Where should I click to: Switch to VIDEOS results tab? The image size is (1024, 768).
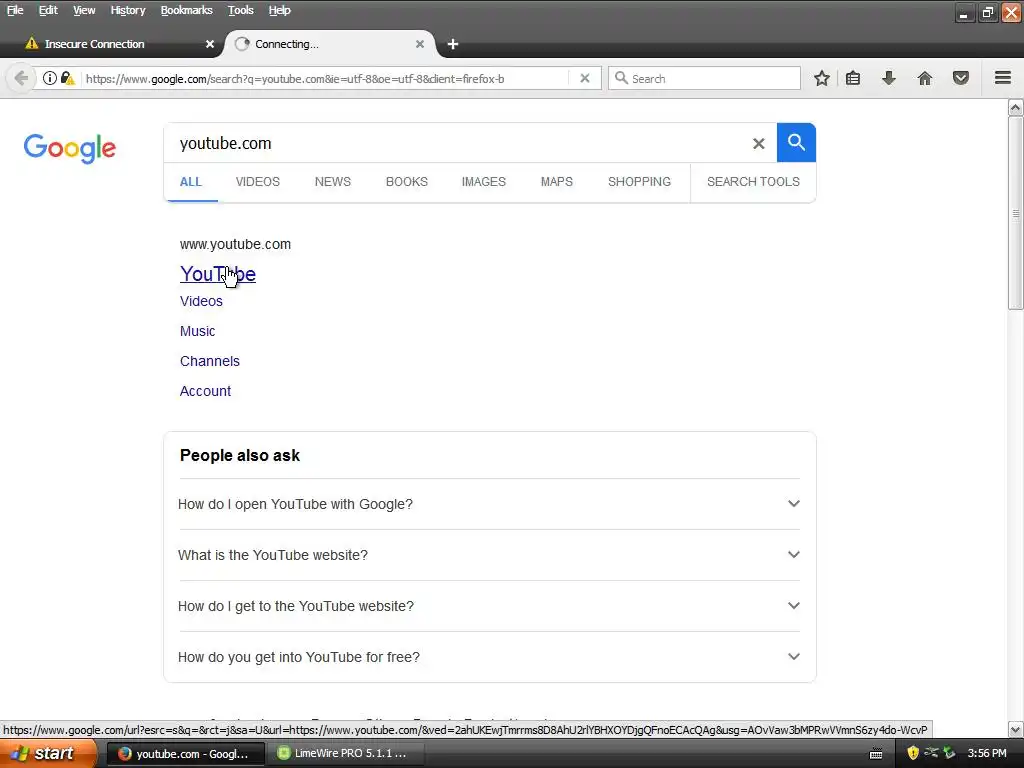click(x=257, y=182)
